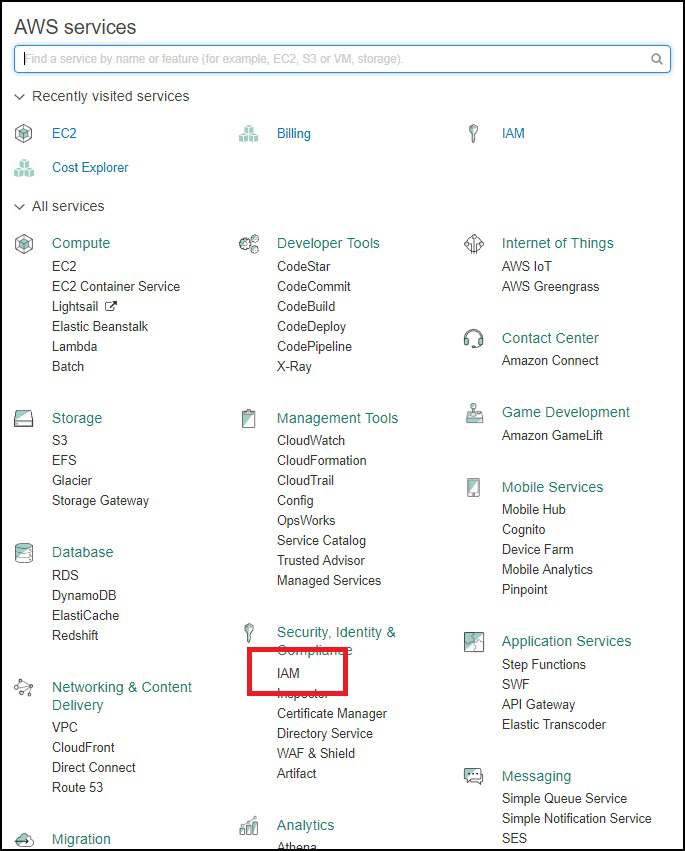Open API Gateway service

(x=538, y=705)
